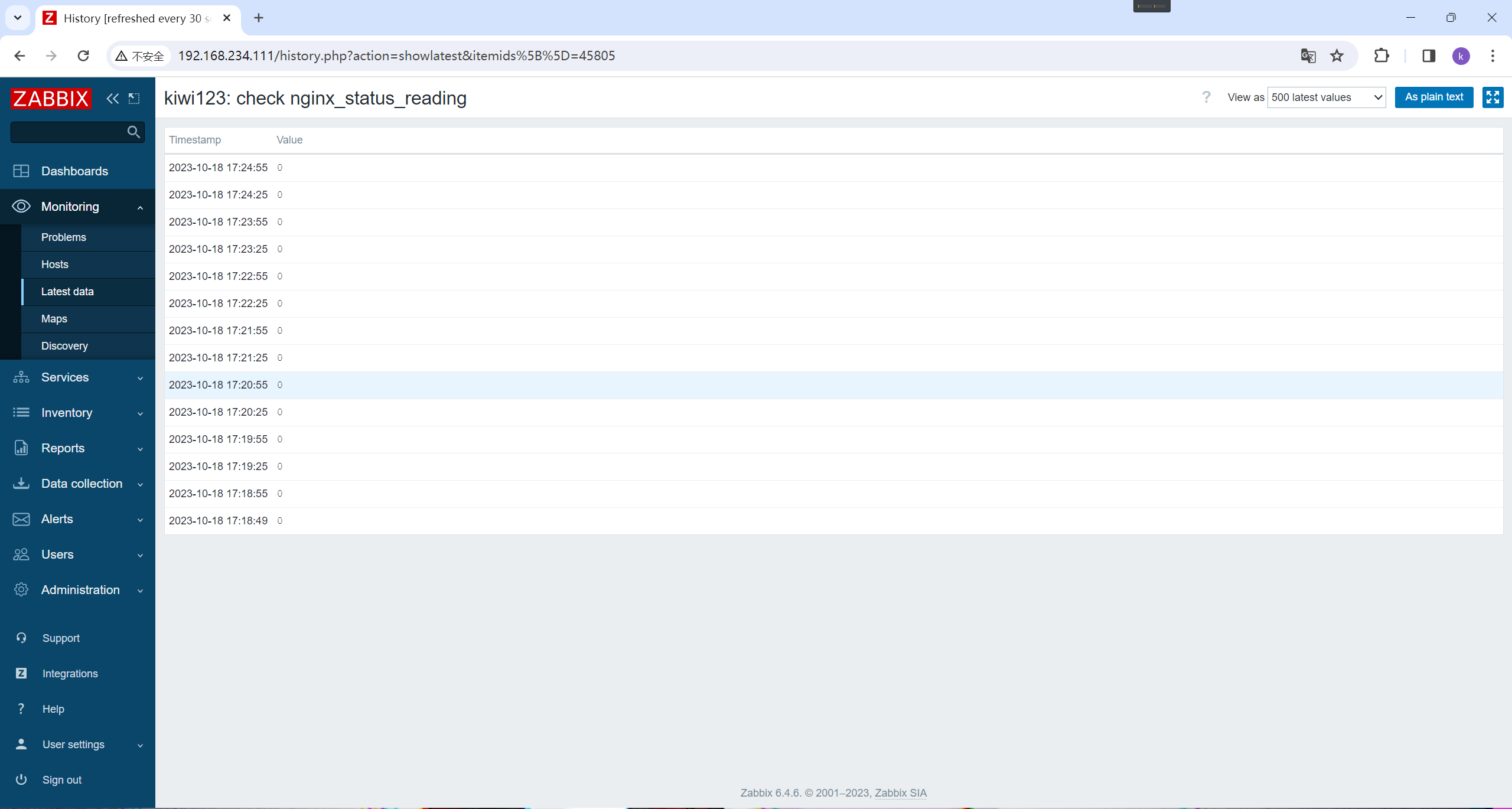Click the As plain text button
Image resolution: width=1512 pixels, height=809 pixels.
coord(1433,97)
